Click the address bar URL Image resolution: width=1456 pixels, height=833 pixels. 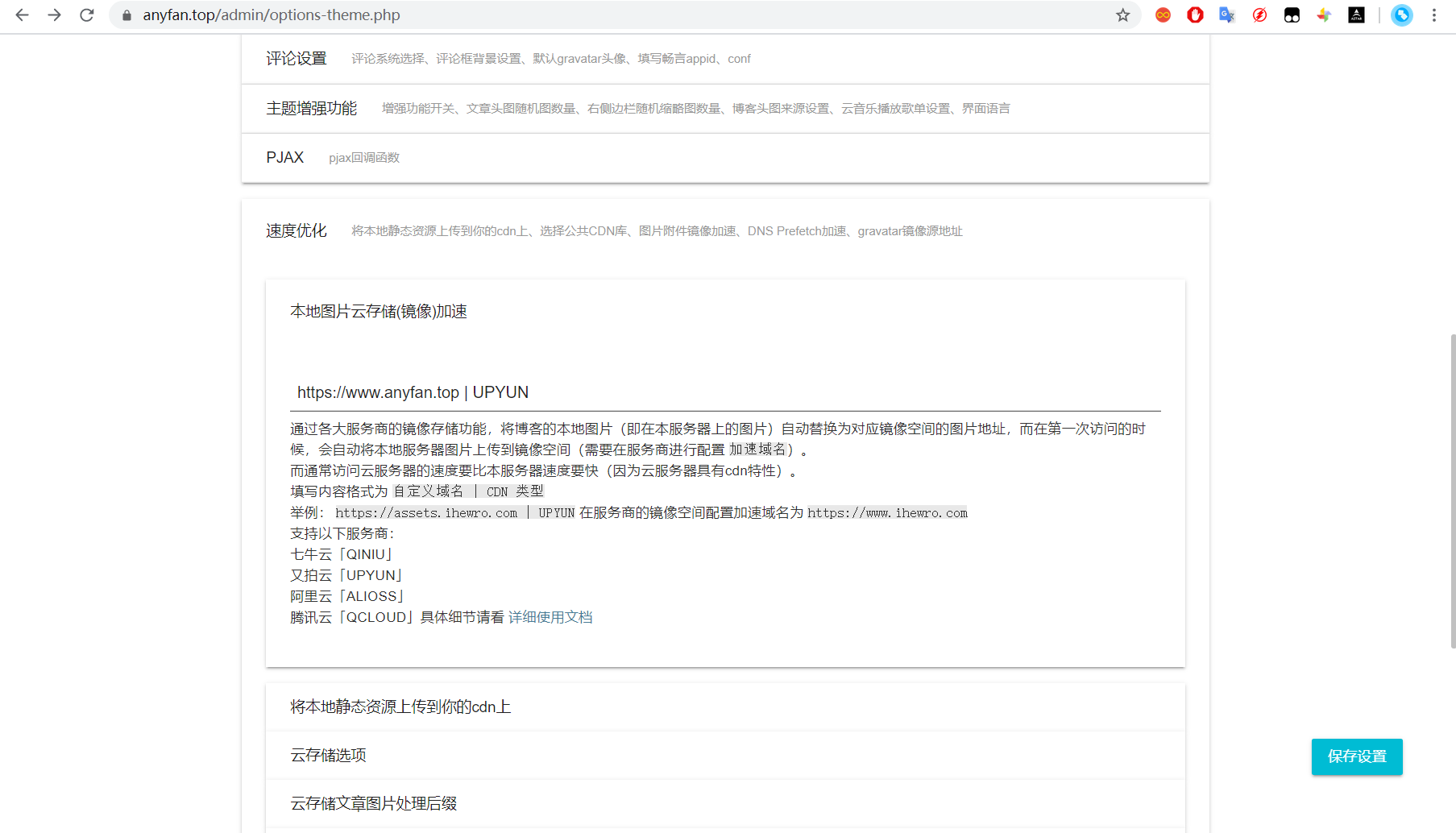click(272, 15)
